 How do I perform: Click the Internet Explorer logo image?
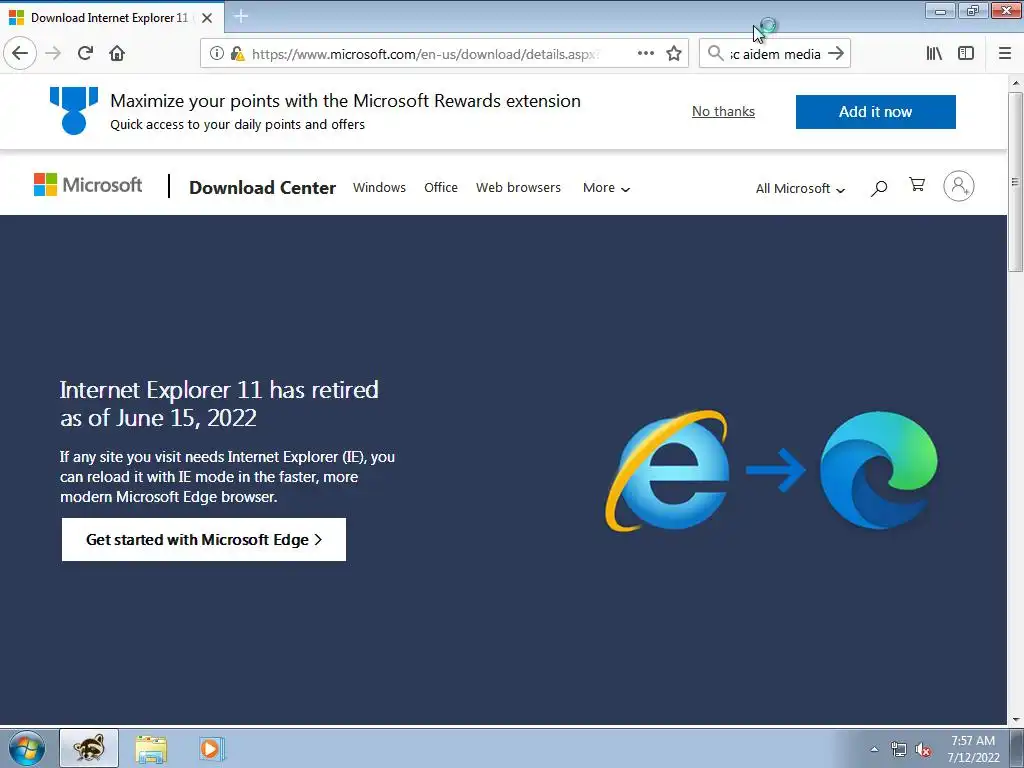pyautogui.click(x=667, y=470)
